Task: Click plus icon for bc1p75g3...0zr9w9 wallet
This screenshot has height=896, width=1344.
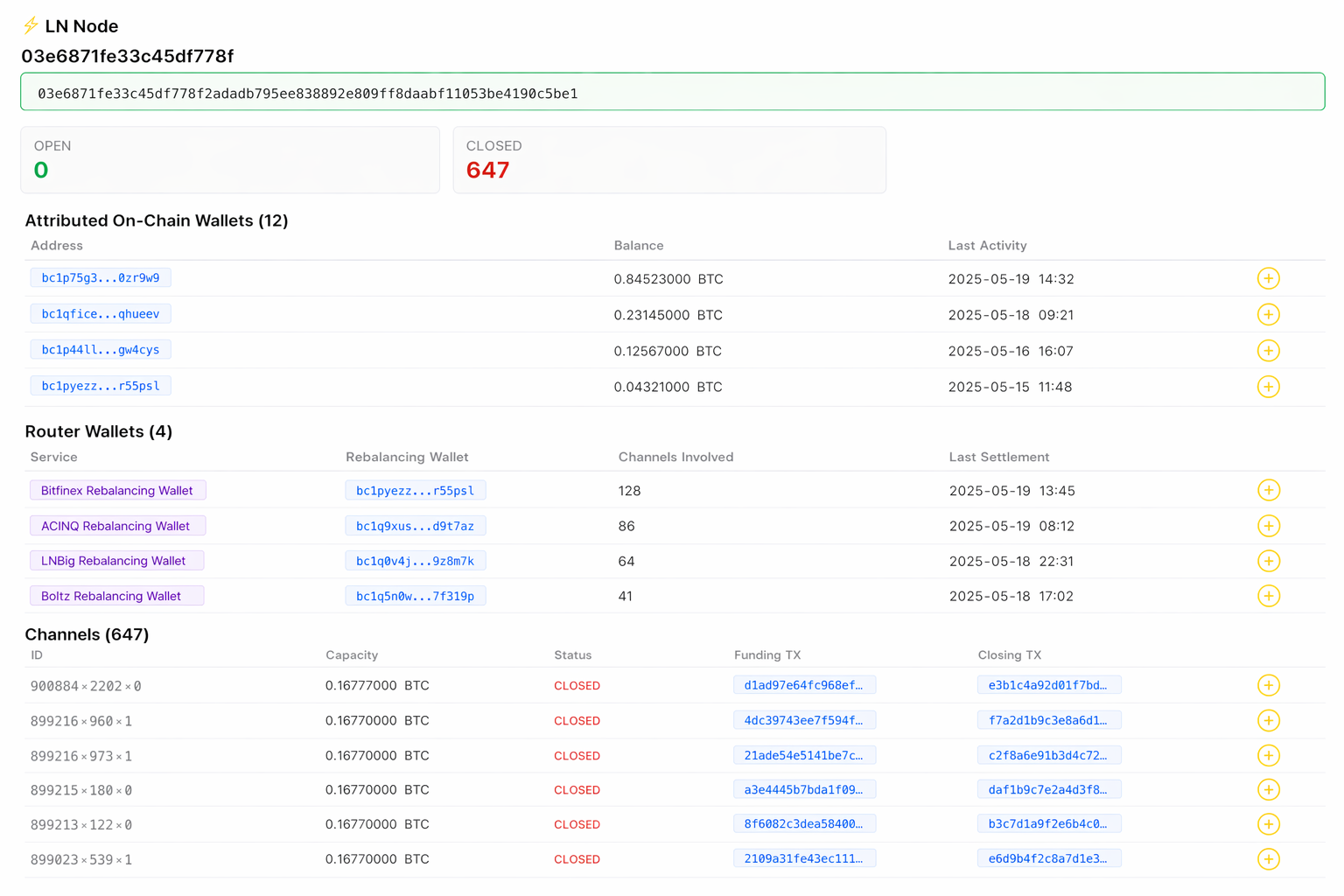Action: [1268, 278]
